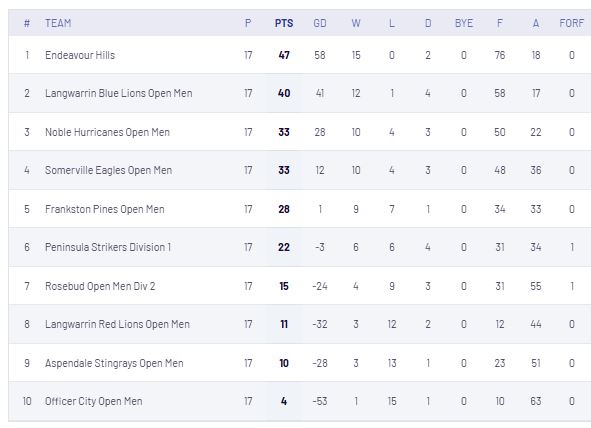Click the W wins column header
Viewport: 591px width, 428px height.
(x=356, y=23)
